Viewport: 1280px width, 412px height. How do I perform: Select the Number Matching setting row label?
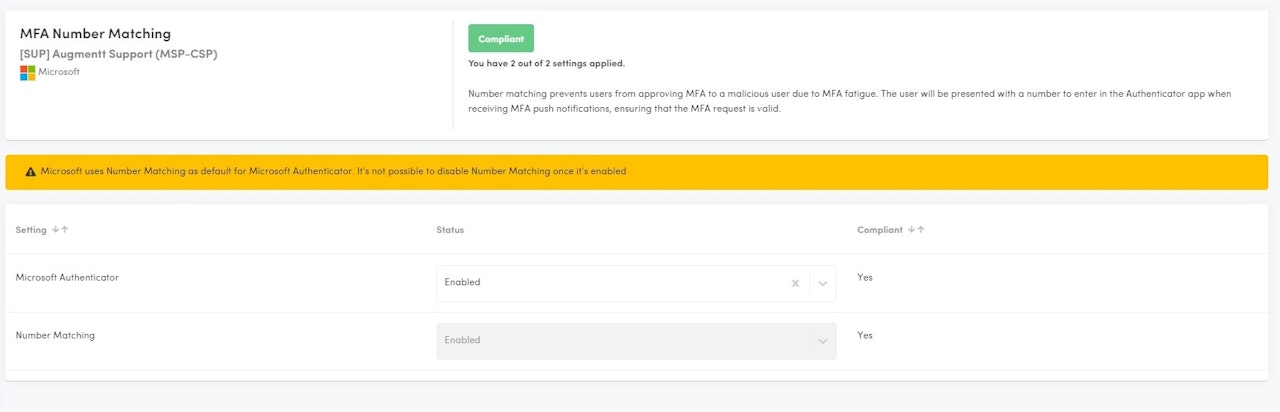coord(55,336)
